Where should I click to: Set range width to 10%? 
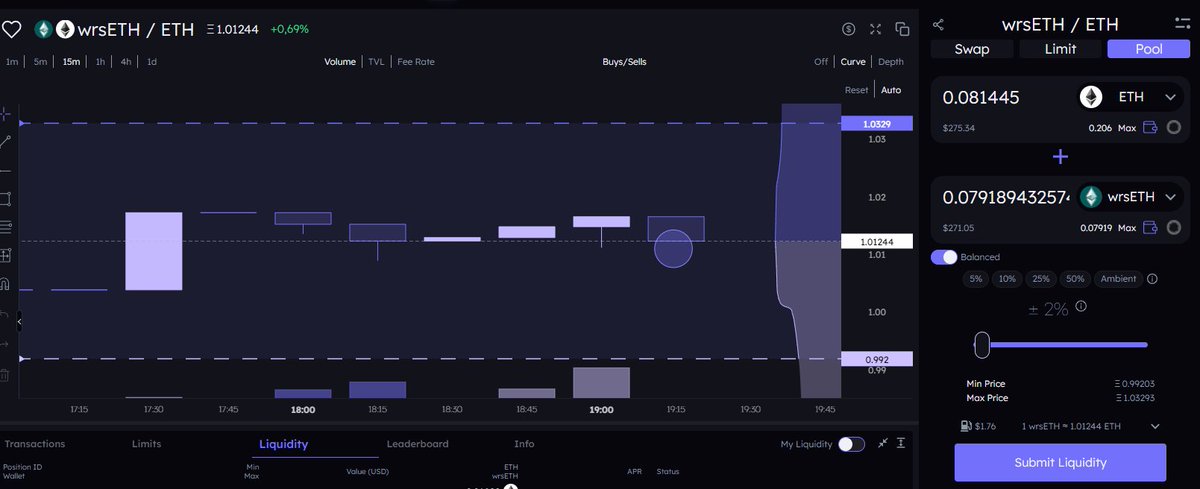click(x=1007, y=279)
